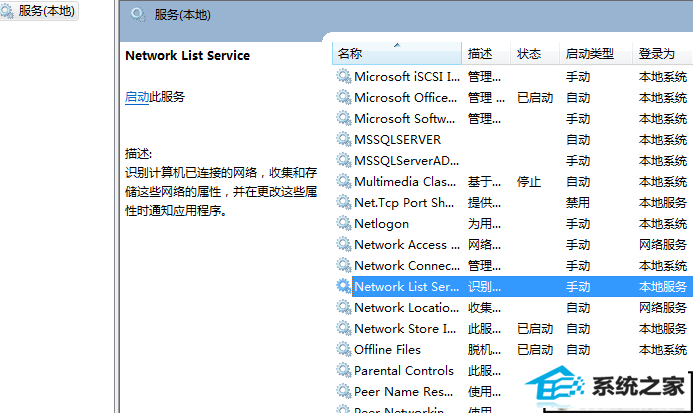Viewport: 693px width, 413px height.
Task: Click the gear icon beside MSSQLServerAD...
Action: [x=343, y=160]
